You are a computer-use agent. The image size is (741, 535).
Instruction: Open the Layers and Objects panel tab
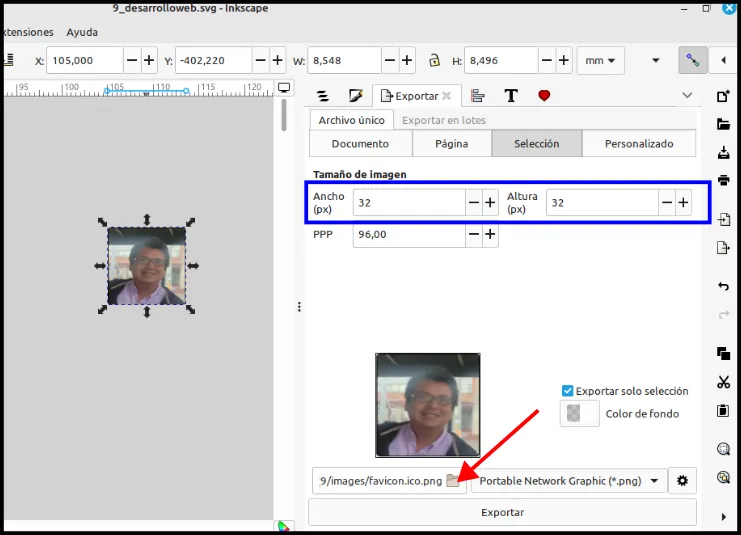(x=323, y=96)
